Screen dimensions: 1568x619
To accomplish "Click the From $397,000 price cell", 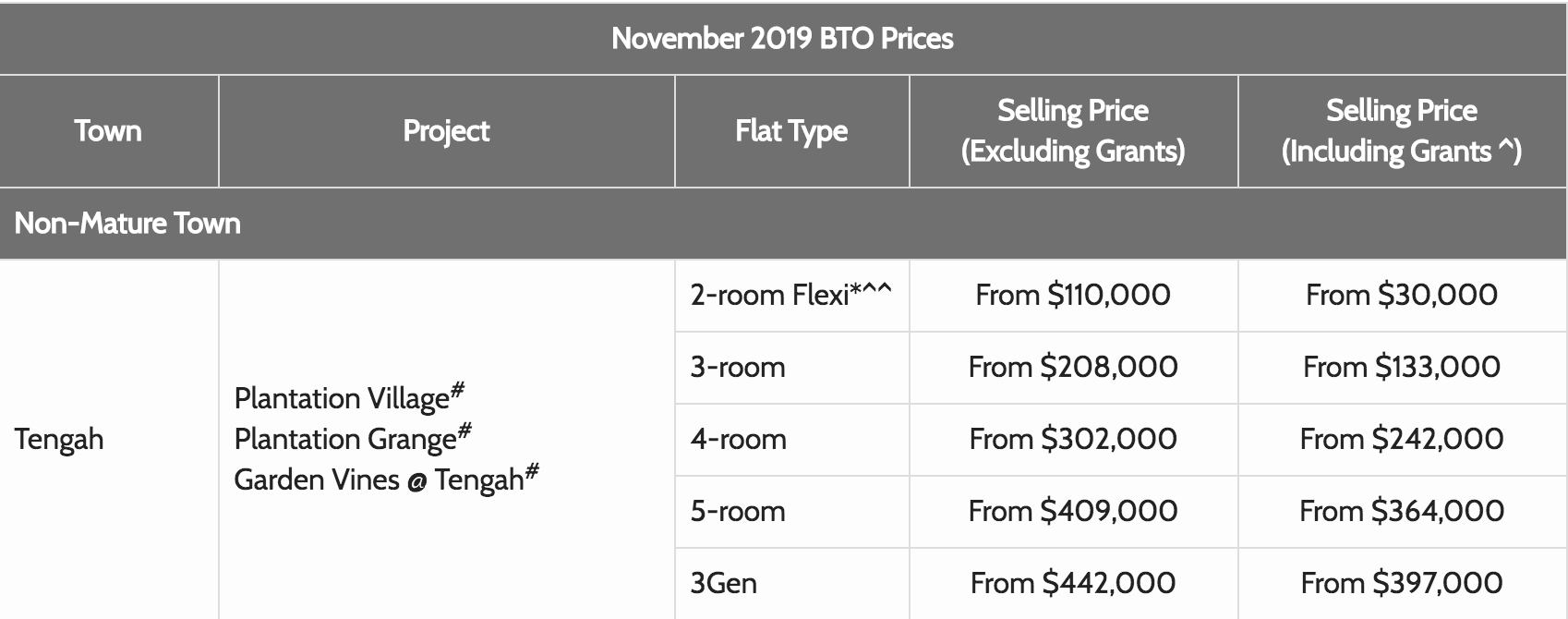I will (x=1401, y=583).
